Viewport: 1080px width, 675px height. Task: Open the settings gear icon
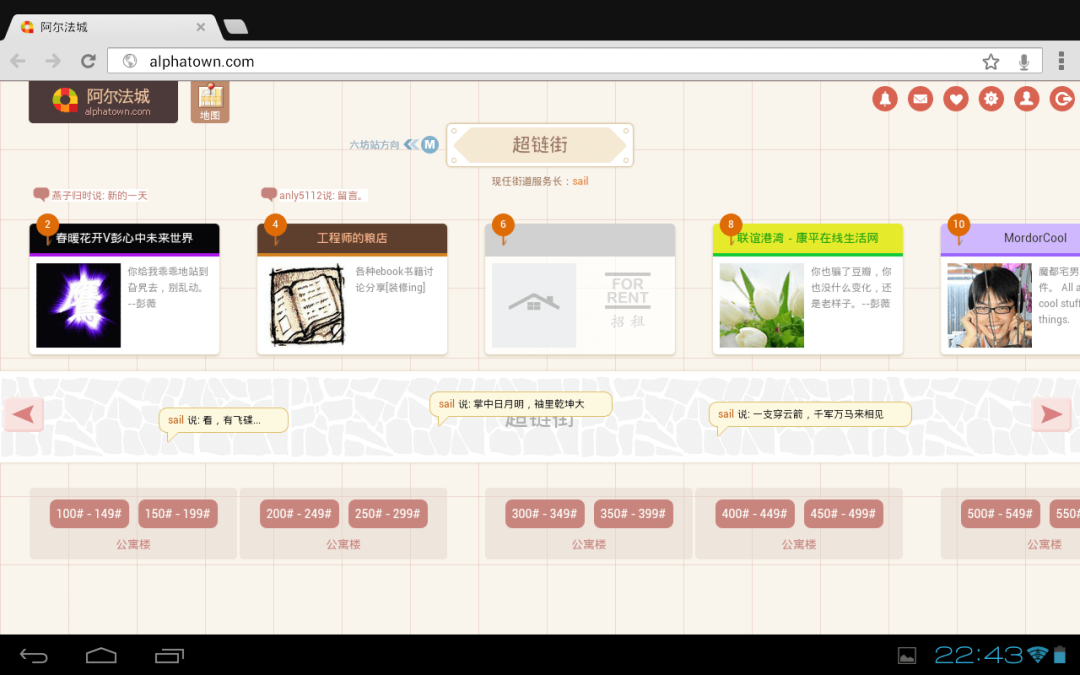[x=991, y=99]
